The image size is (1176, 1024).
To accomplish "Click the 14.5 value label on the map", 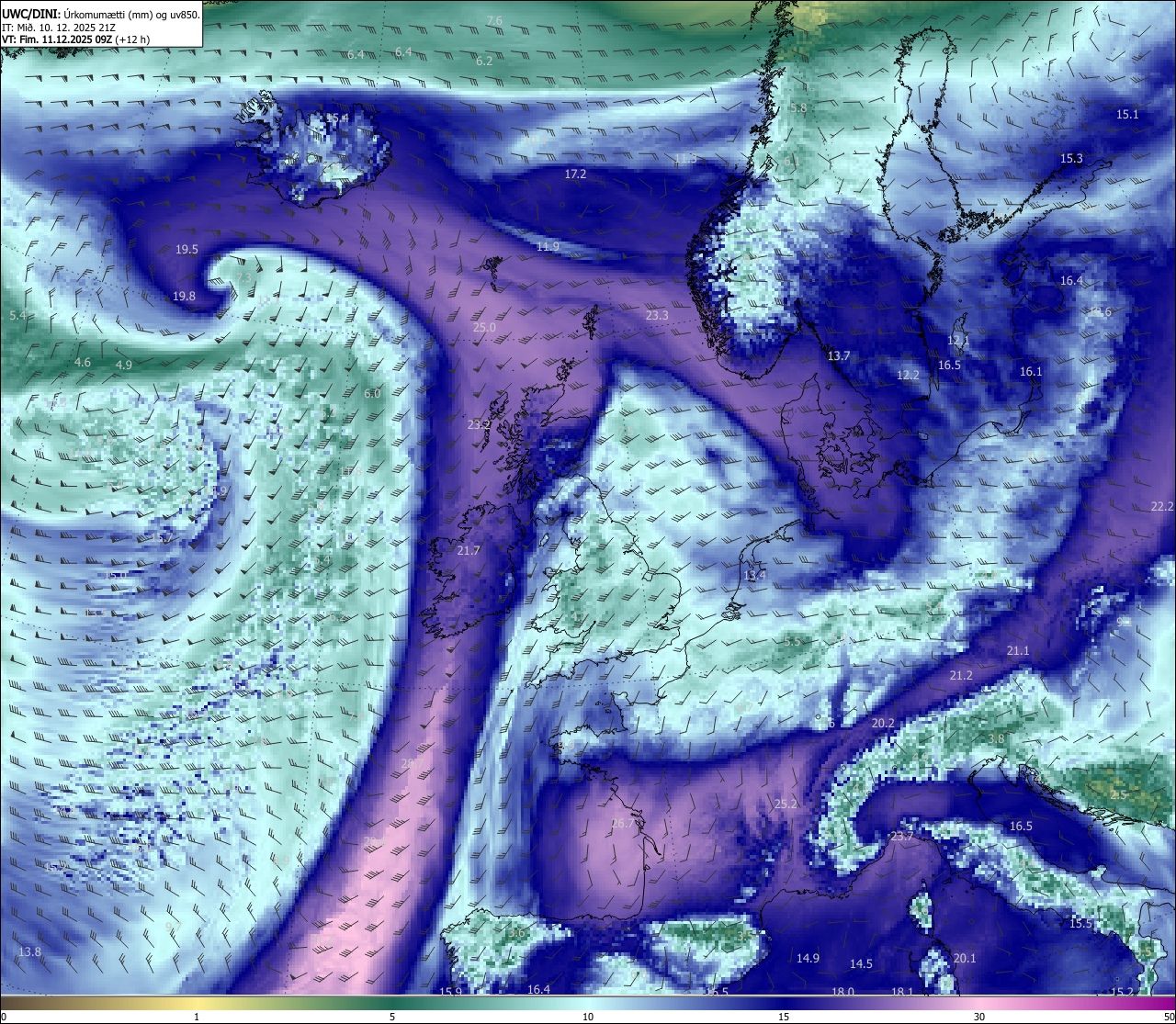I will (861, 964).
